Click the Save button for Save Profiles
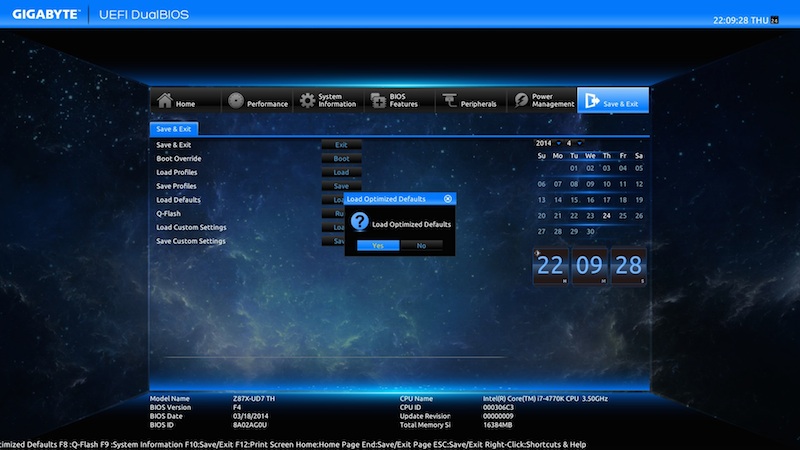This screenshot has height=450, width=800. [x=341, y=186]
